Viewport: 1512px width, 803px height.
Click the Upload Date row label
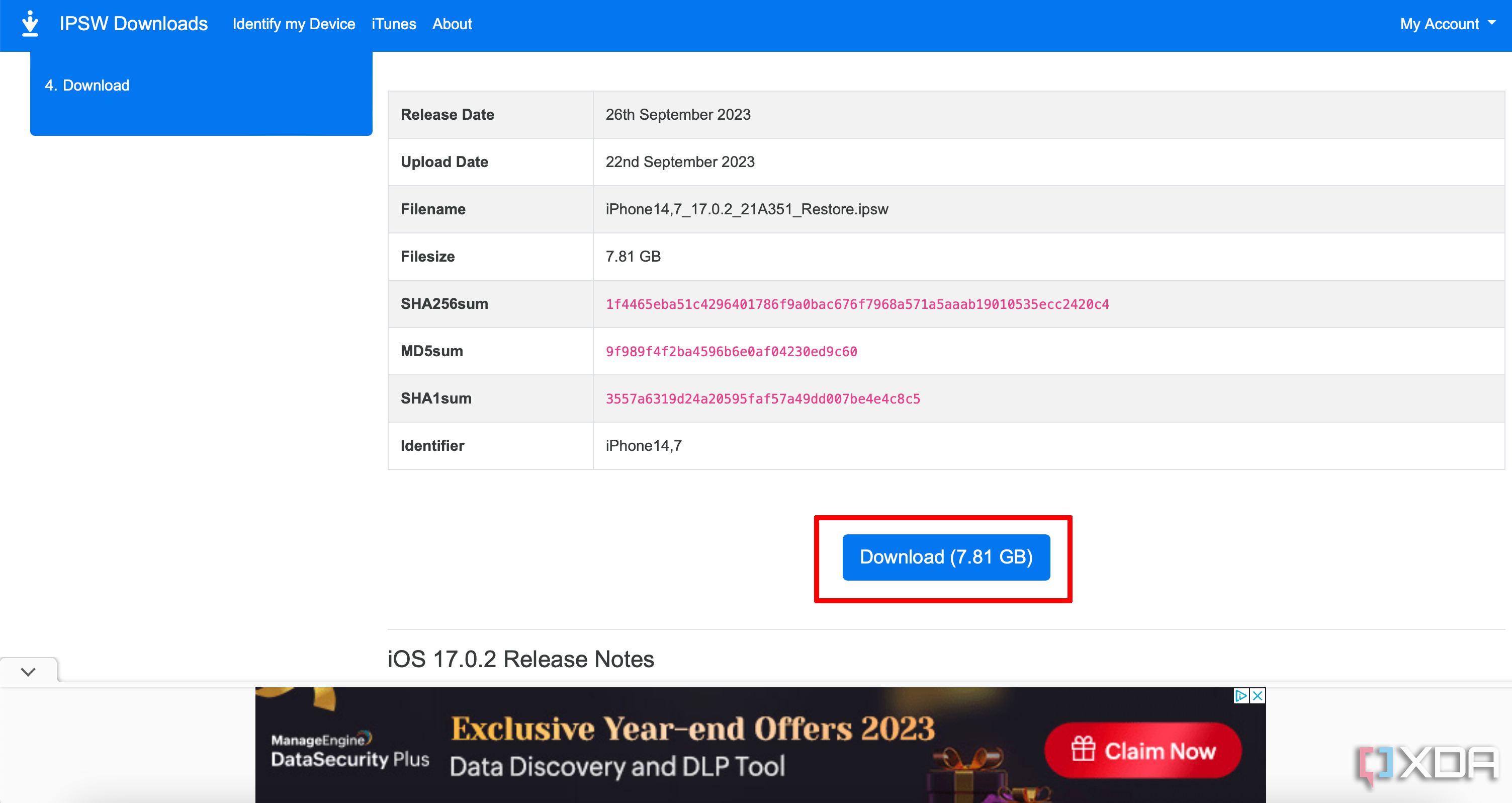[444, 162]
